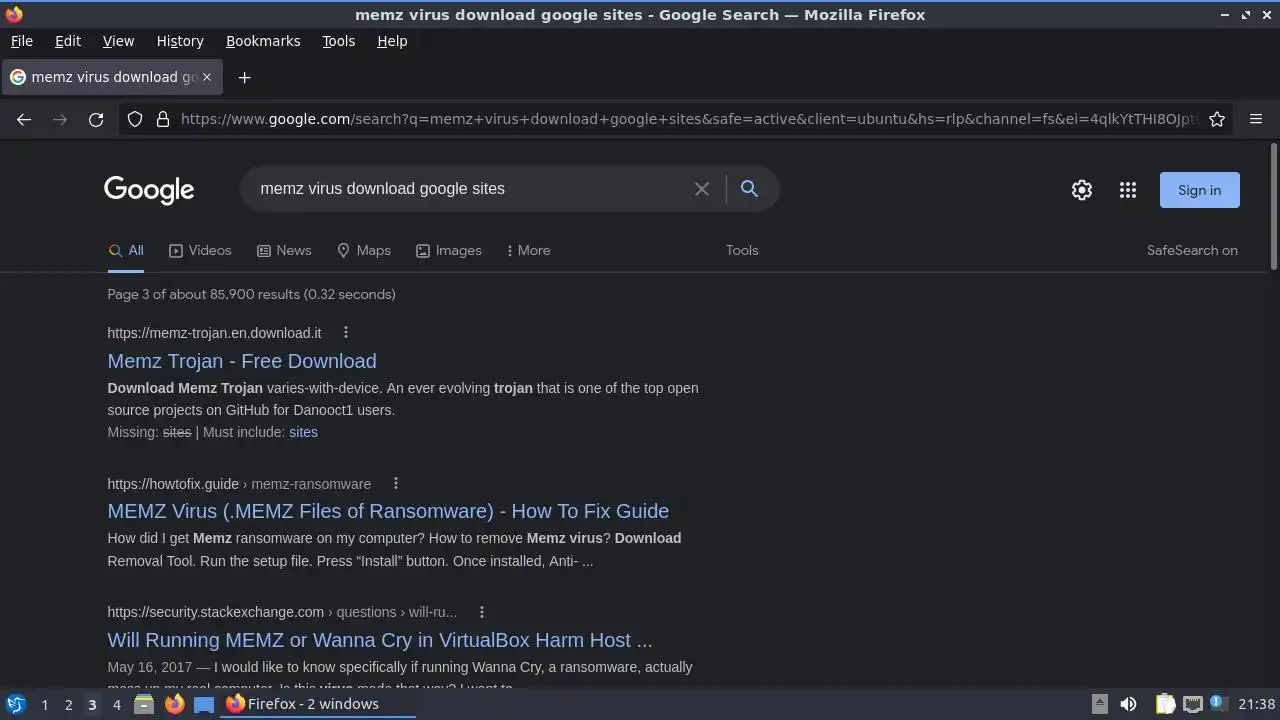Open the Tools menu in menu bar
1280x720 pixels.
(x=338, y=41)
